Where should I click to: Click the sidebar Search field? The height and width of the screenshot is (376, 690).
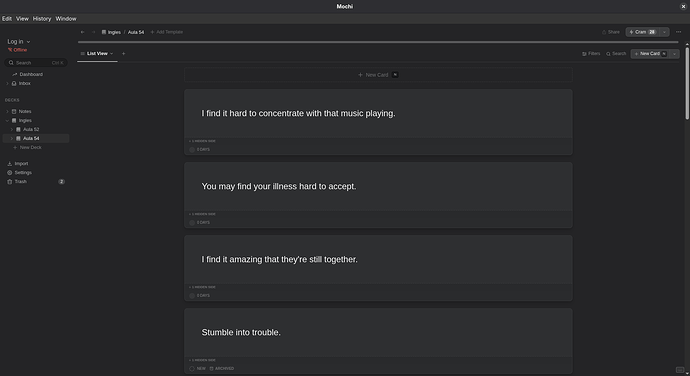coord(36,63)
